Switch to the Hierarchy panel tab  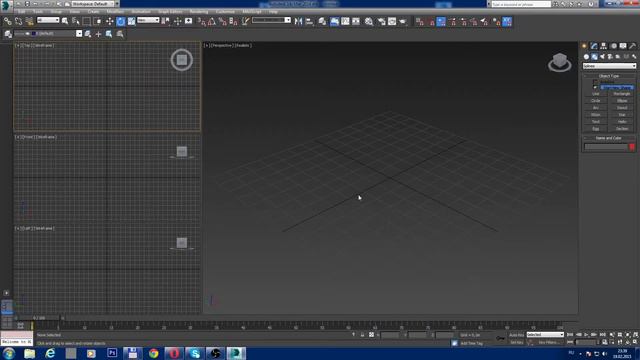603,46
